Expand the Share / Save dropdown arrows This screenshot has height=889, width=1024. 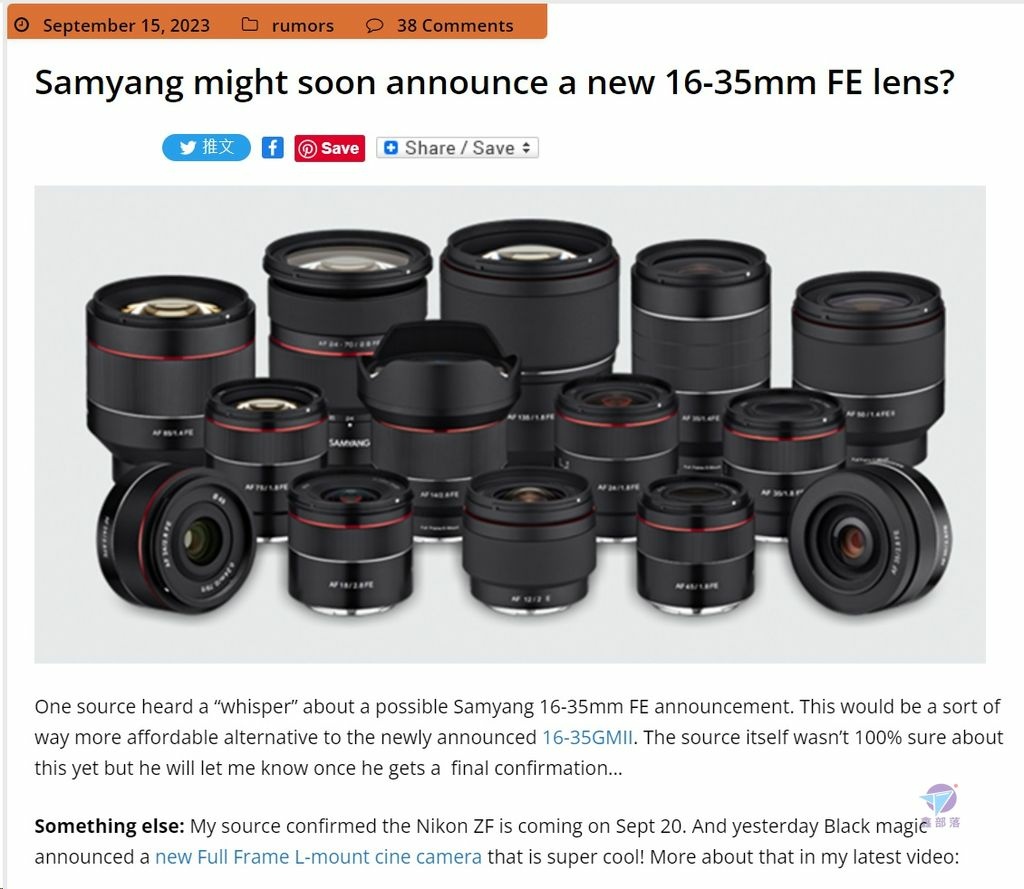click(x=526, y=148)
